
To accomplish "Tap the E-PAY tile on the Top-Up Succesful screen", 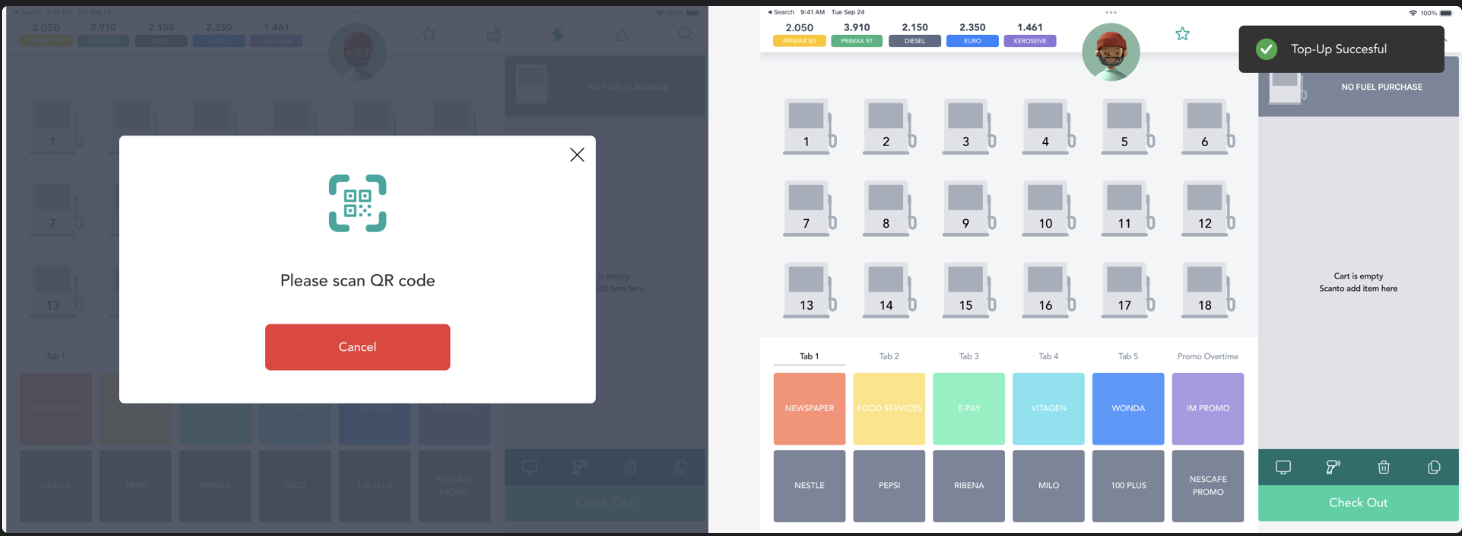I will (x=969, y=409).
